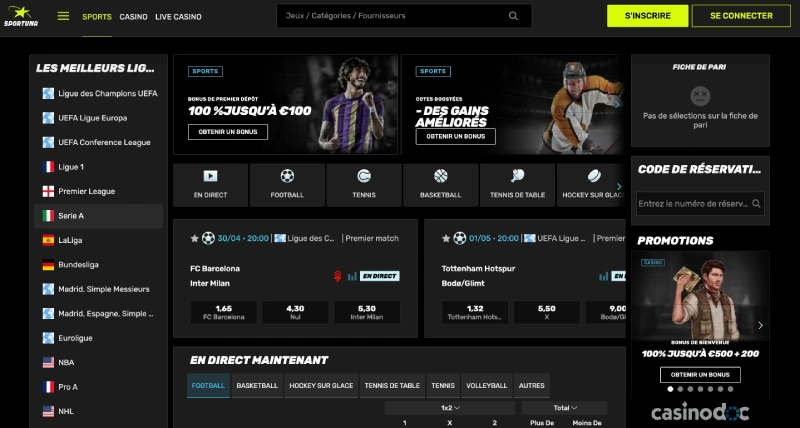Click the NBA American flag icon
The height and width of the screenshot is (428, 800).
[x=48, y=363]
